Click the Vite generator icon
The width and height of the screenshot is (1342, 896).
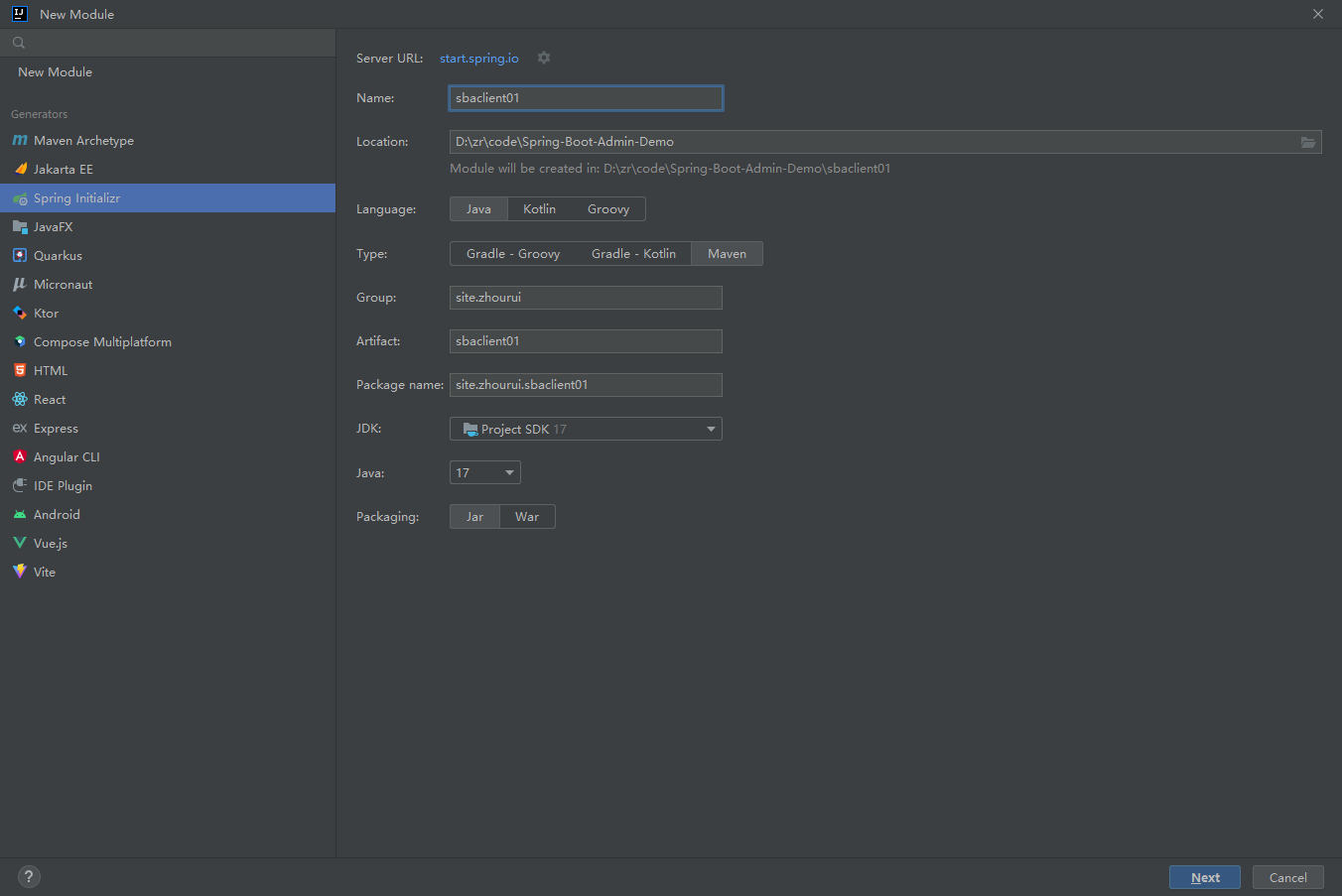pyautogui.click(x=20, y=572)
